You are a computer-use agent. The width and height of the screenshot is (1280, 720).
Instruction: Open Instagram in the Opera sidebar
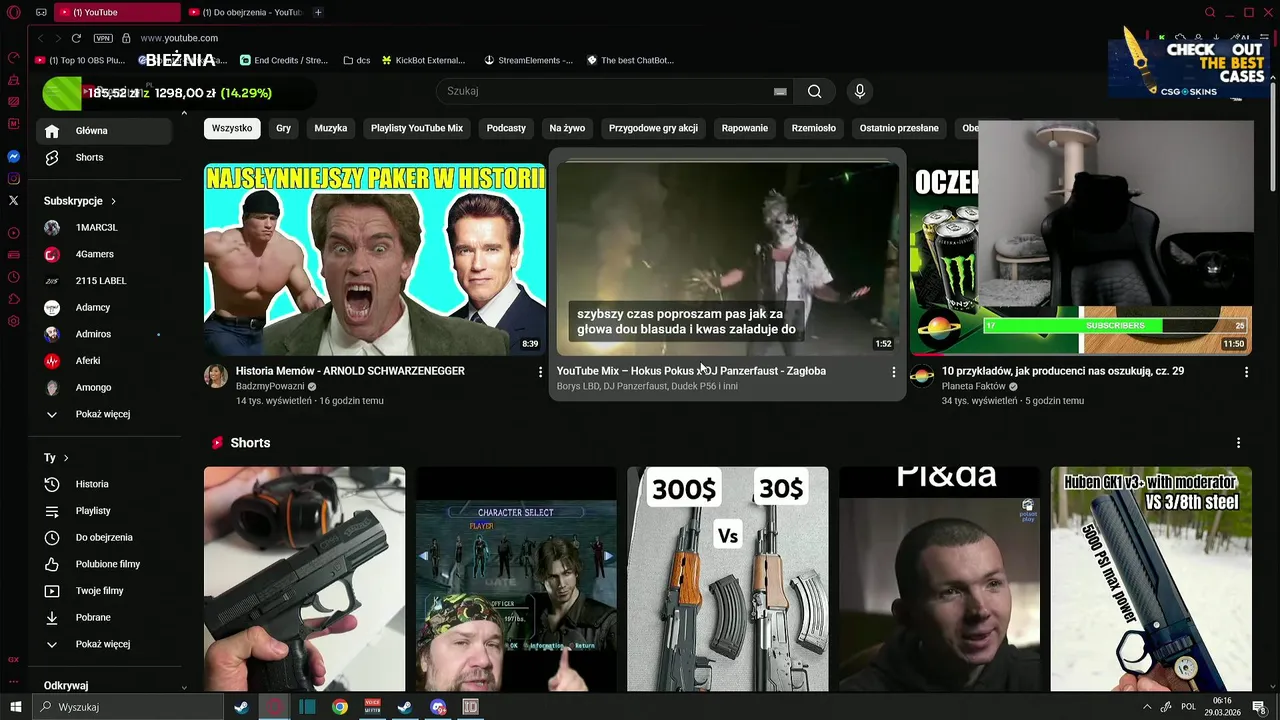(14, 179)
